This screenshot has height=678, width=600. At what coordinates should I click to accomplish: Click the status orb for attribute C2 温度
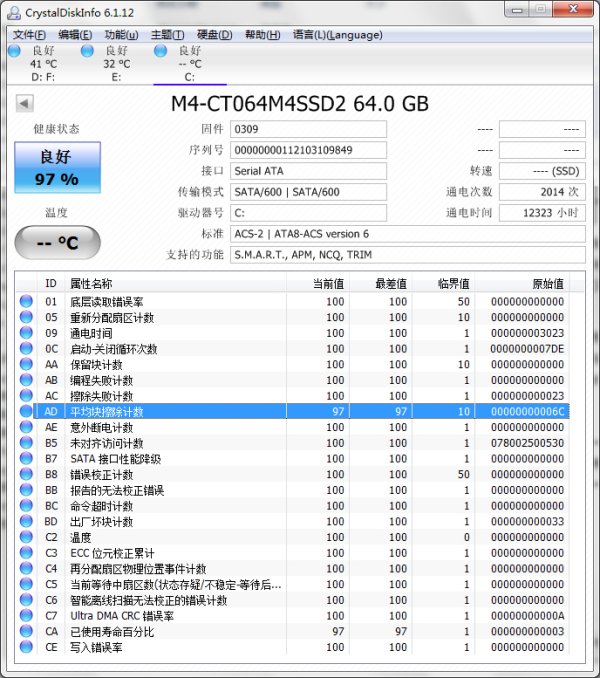[x=26, y=537]
